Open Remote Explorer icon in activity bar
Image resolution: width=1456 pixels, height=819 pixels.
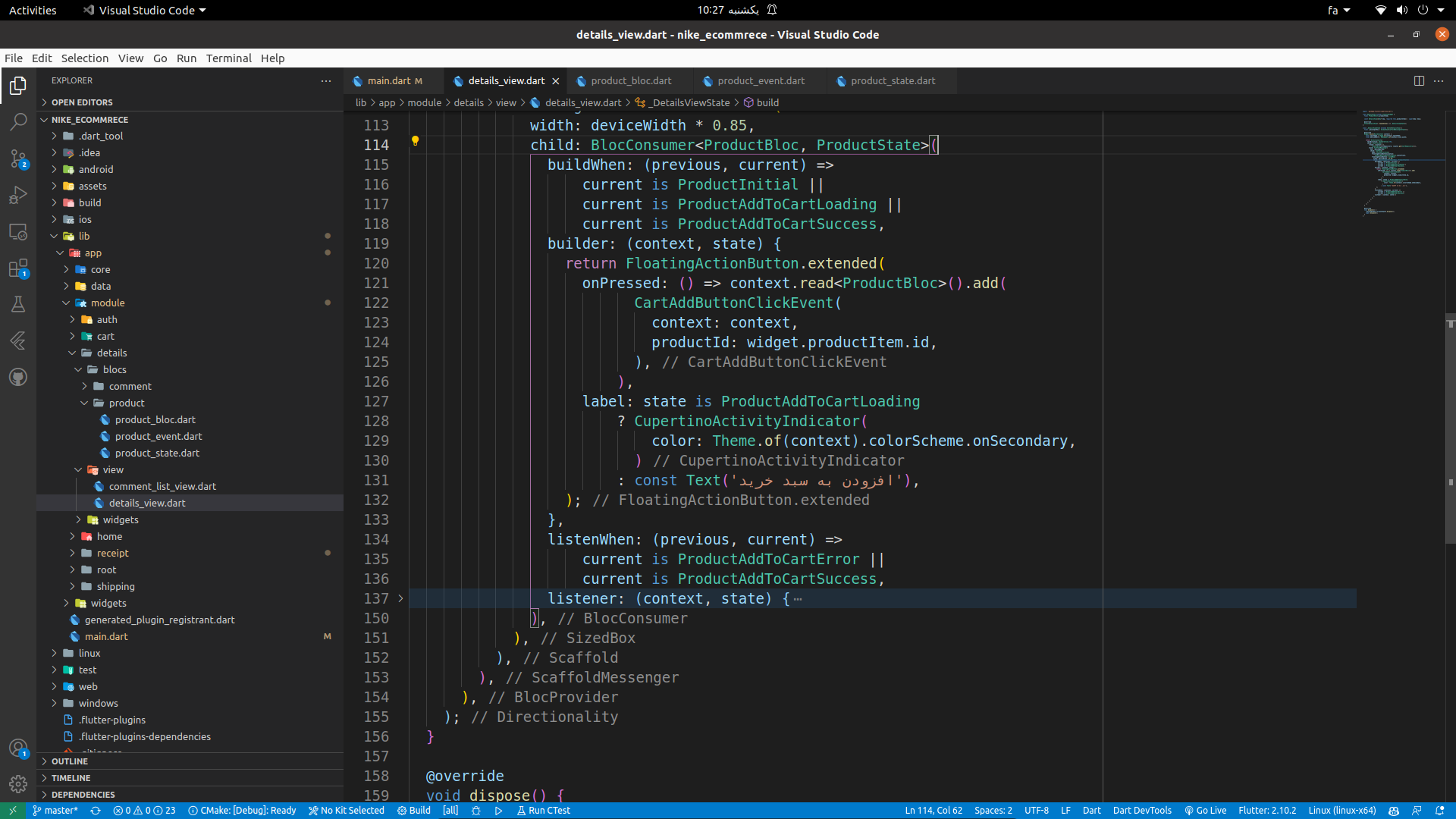tap(18, 231)
